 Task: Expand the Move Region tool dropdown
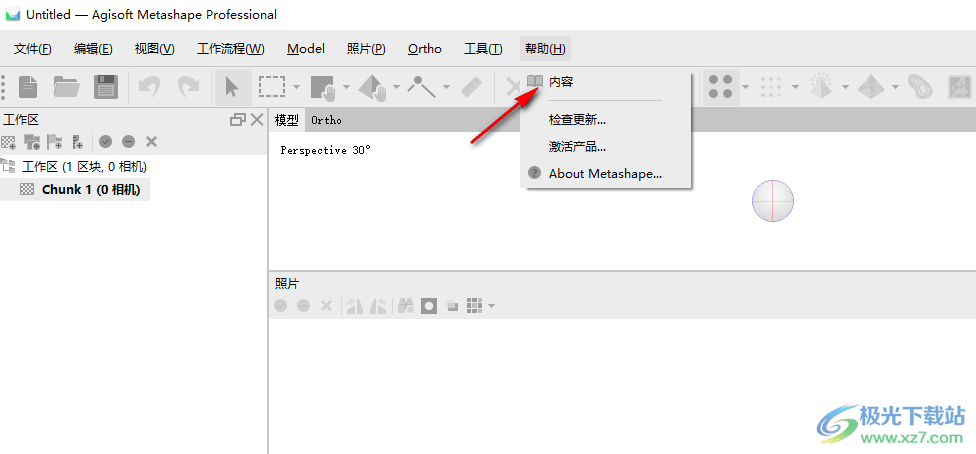click(346, 87)
